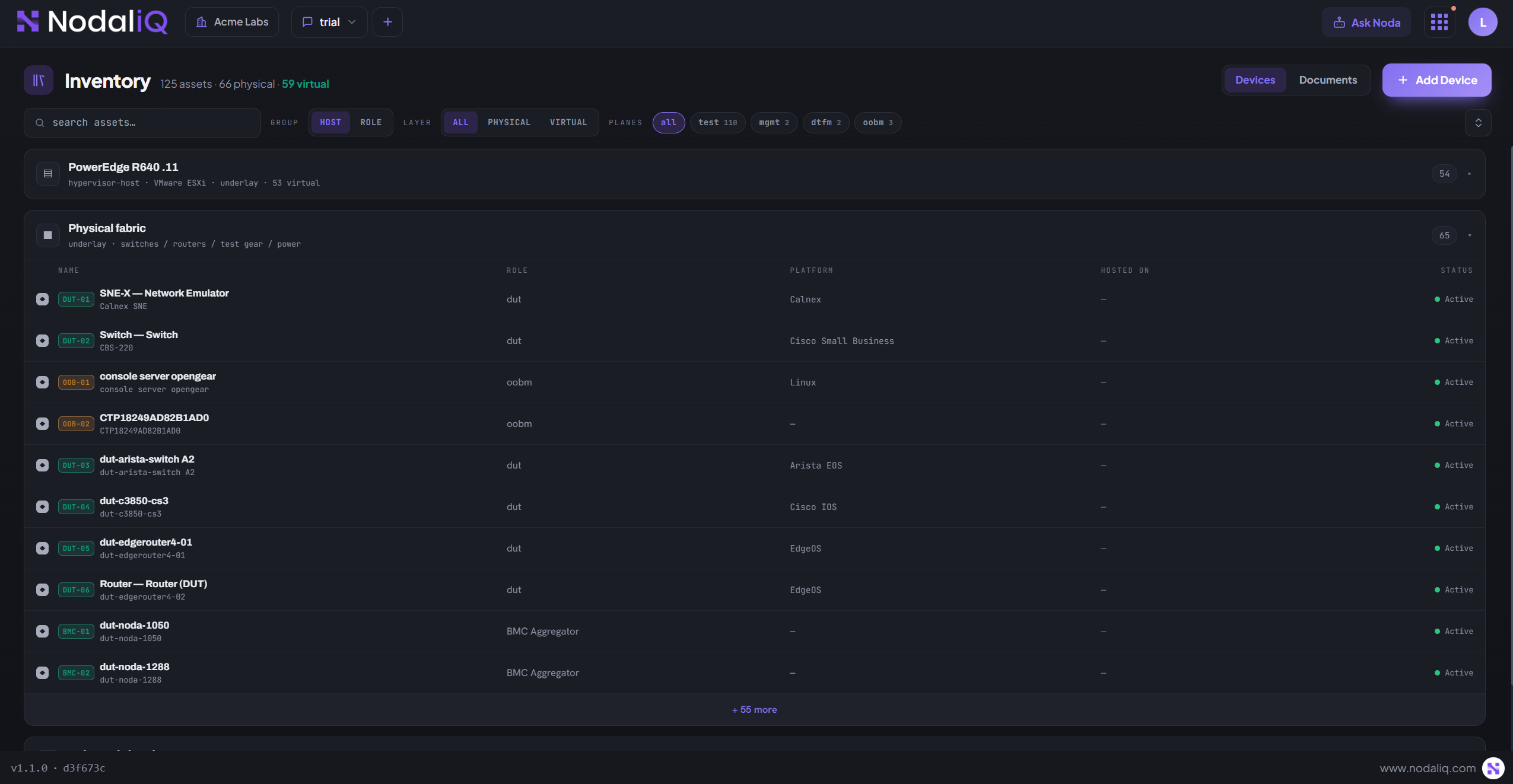Click Active status of dut-c3850-cs3 row

[1454, 507]
